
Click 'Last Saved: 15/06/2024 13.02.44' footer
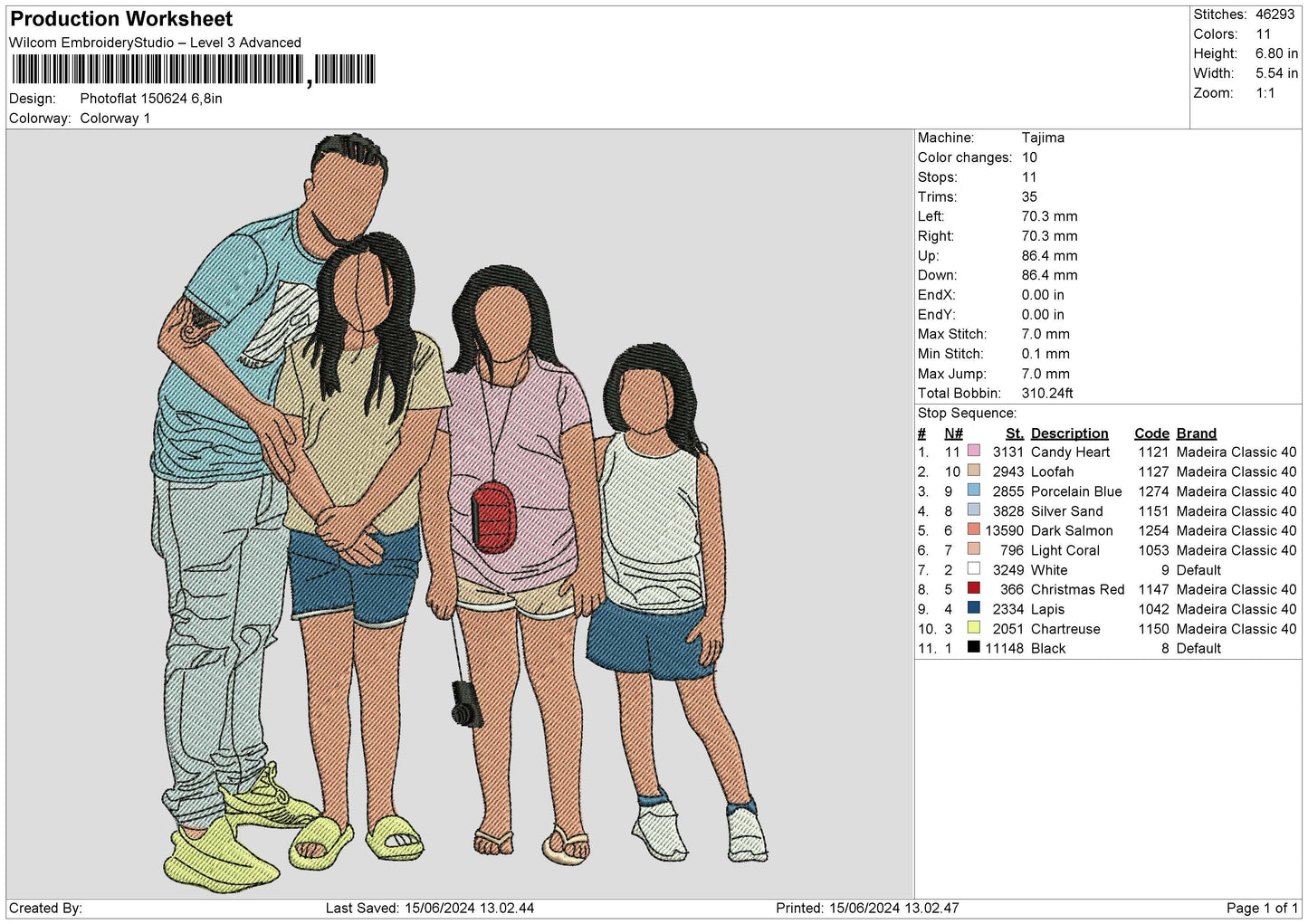[x=430, y=908]
